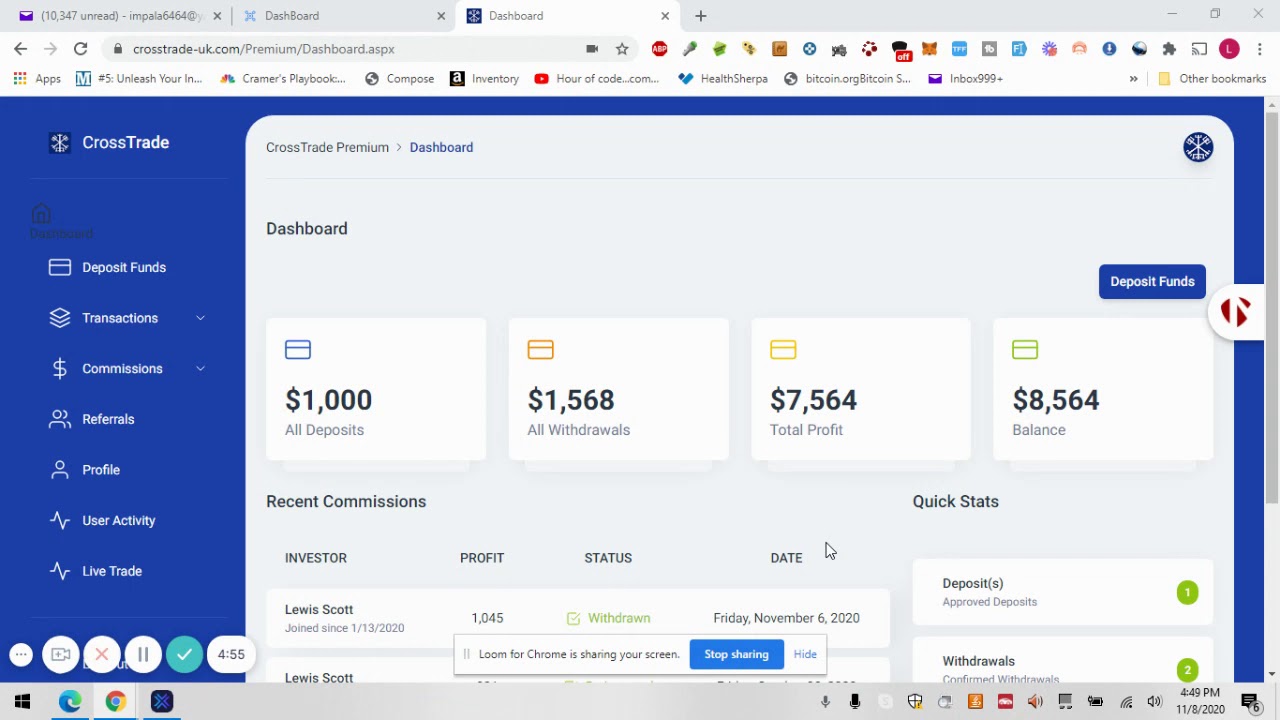Image resolution: width=1280 pixels, height=720 pixels.
Task: Click the Balance card icon
Action: click(1025, 349)
